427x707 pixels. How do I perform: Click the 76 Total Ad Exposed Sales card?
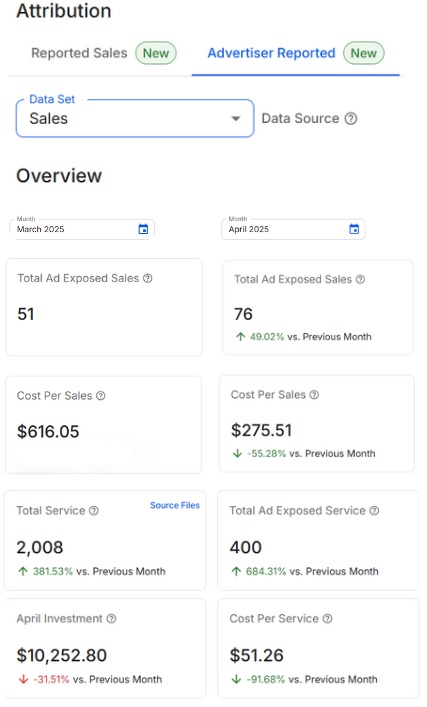point(318,307)
